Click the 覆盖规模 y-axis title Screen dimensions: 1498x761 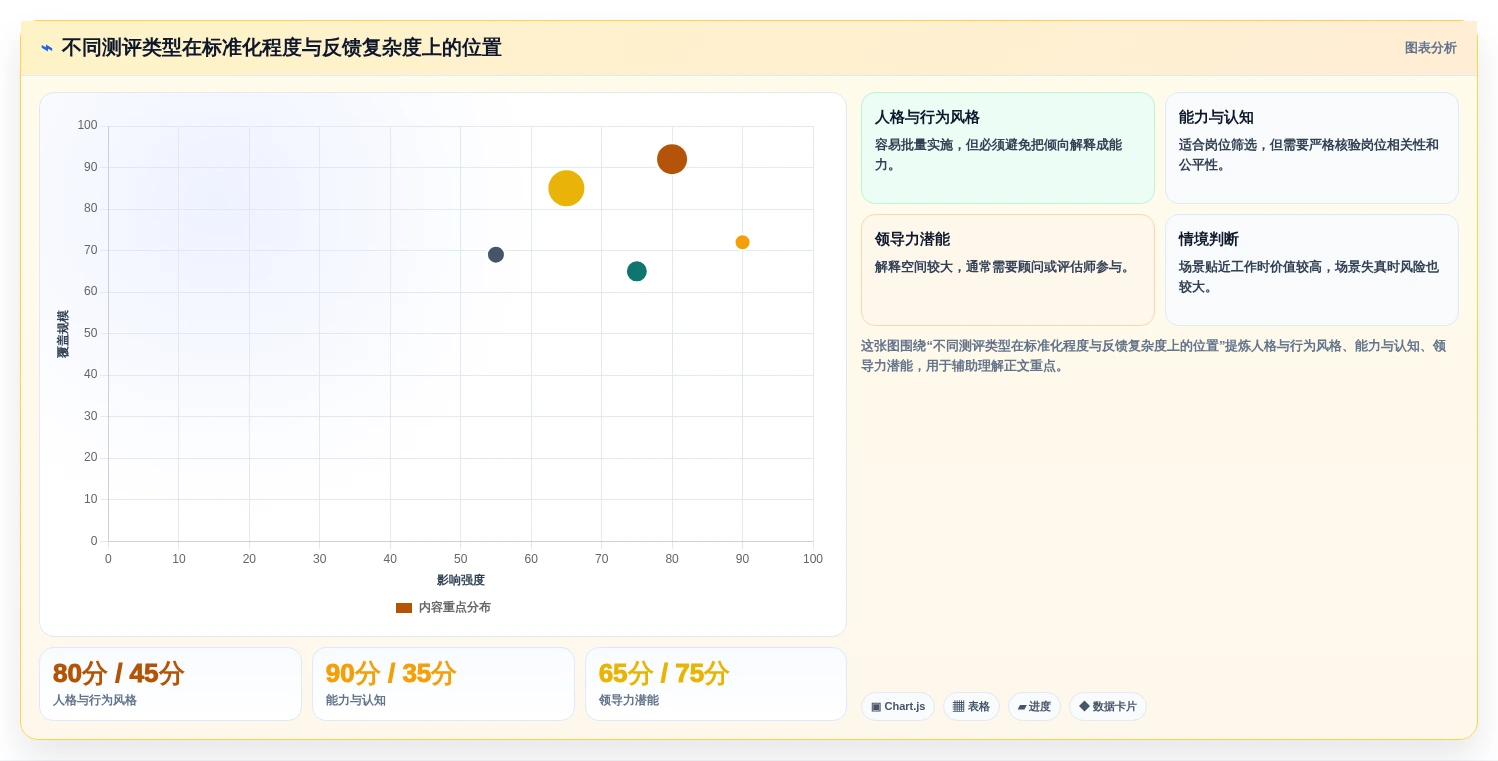[x=63, y=334]
